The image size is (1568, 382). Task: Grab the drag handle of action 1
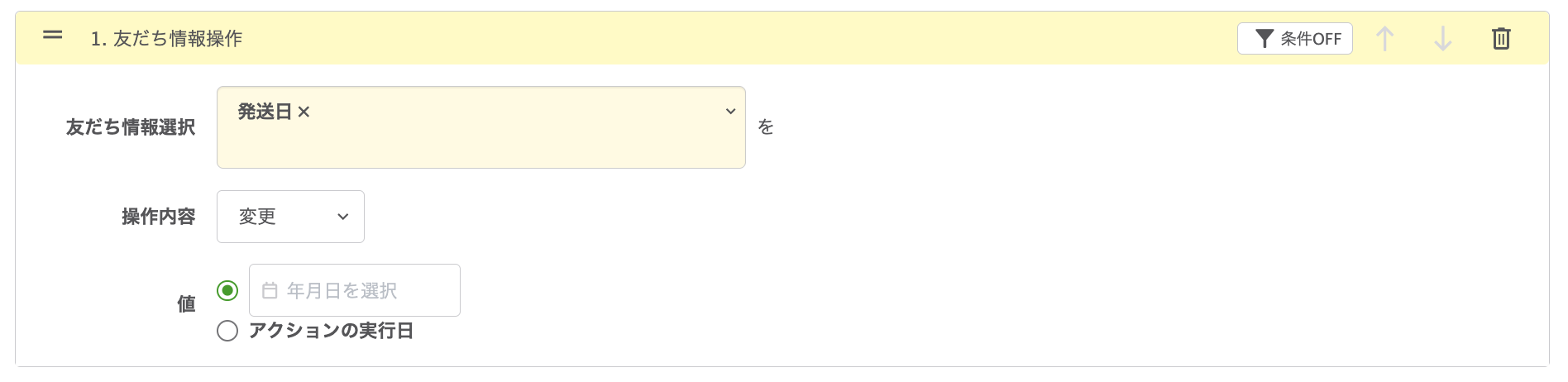[53, 36]
